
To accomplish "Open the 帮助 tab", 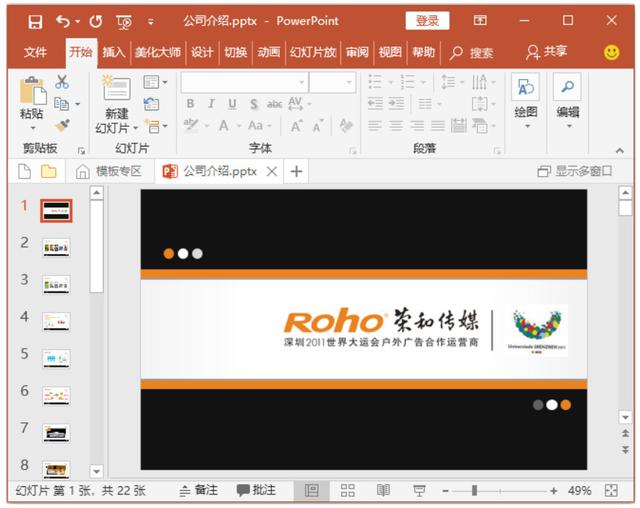I will tap(423, 52).
